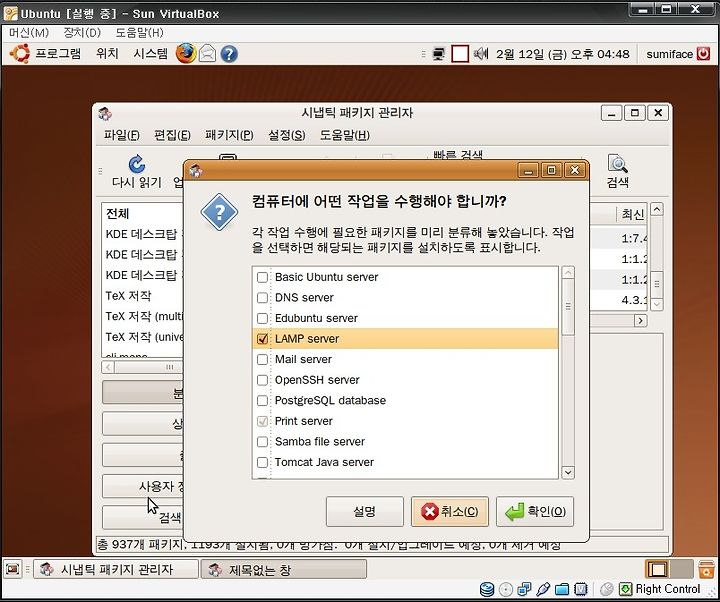The image size is (720, 602).
Task: Open the 설정(S) menu in Synaptic
Action: click(x=287, y=135)
